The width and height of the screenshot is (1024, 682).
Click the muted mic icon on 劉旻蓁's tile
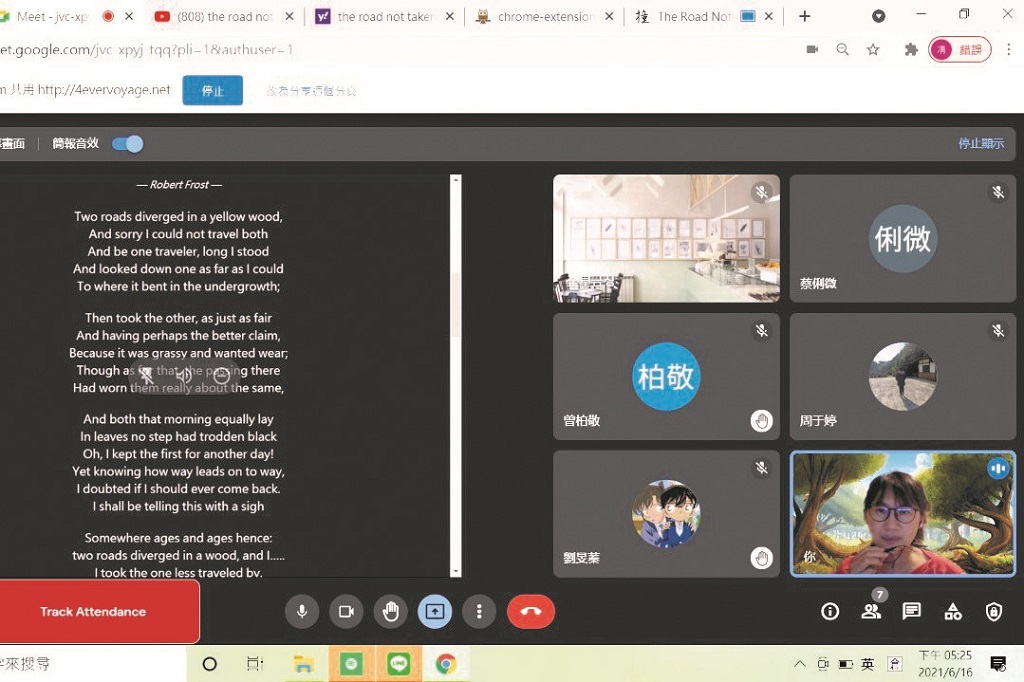(761, 468)
